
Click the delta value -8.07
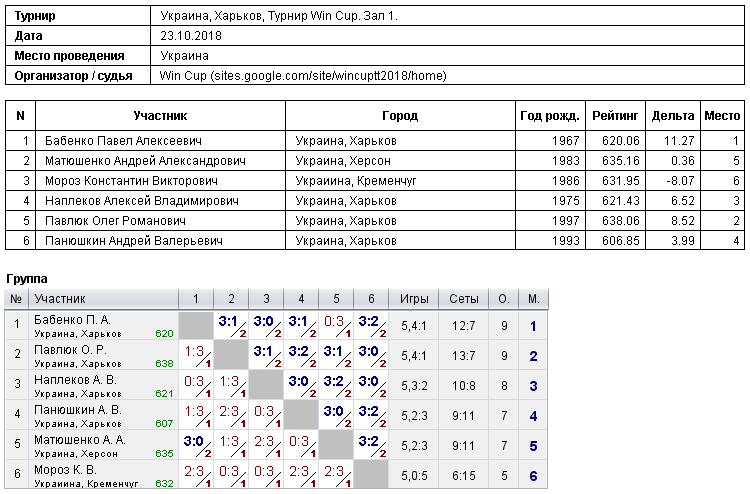click(x=679, y=181)
